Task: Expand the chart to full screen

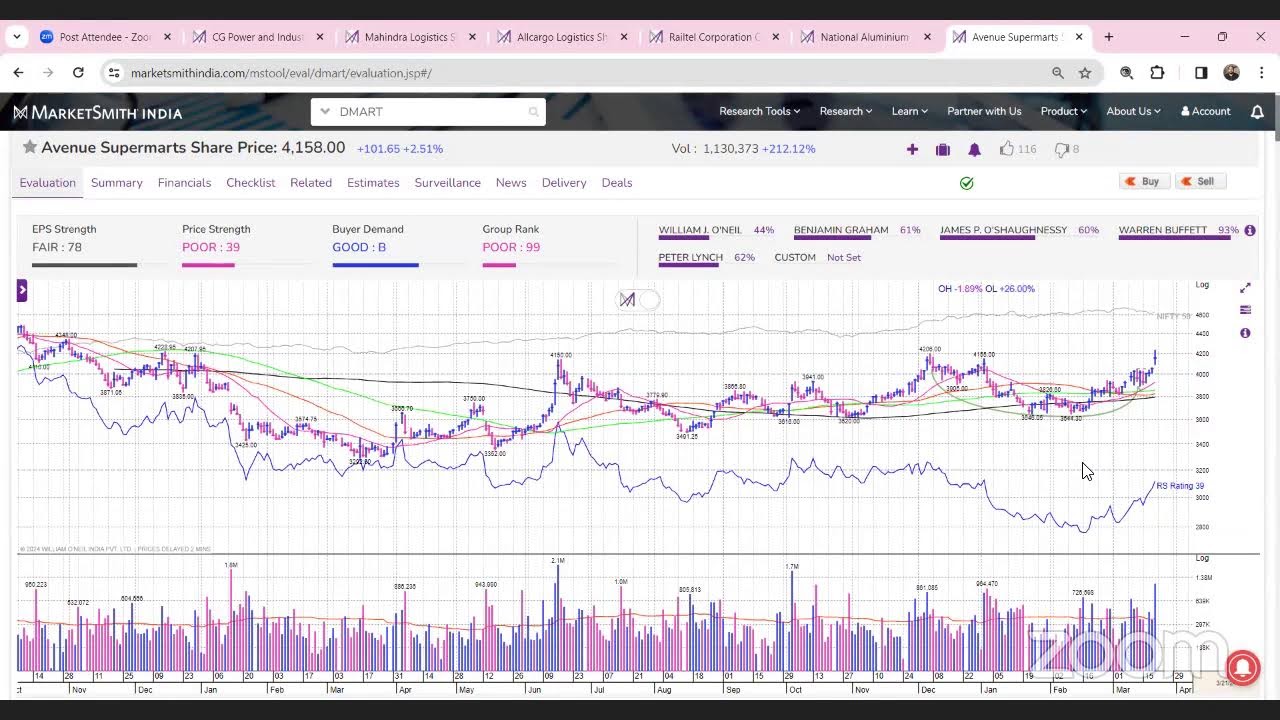Action: point(1245,288)
